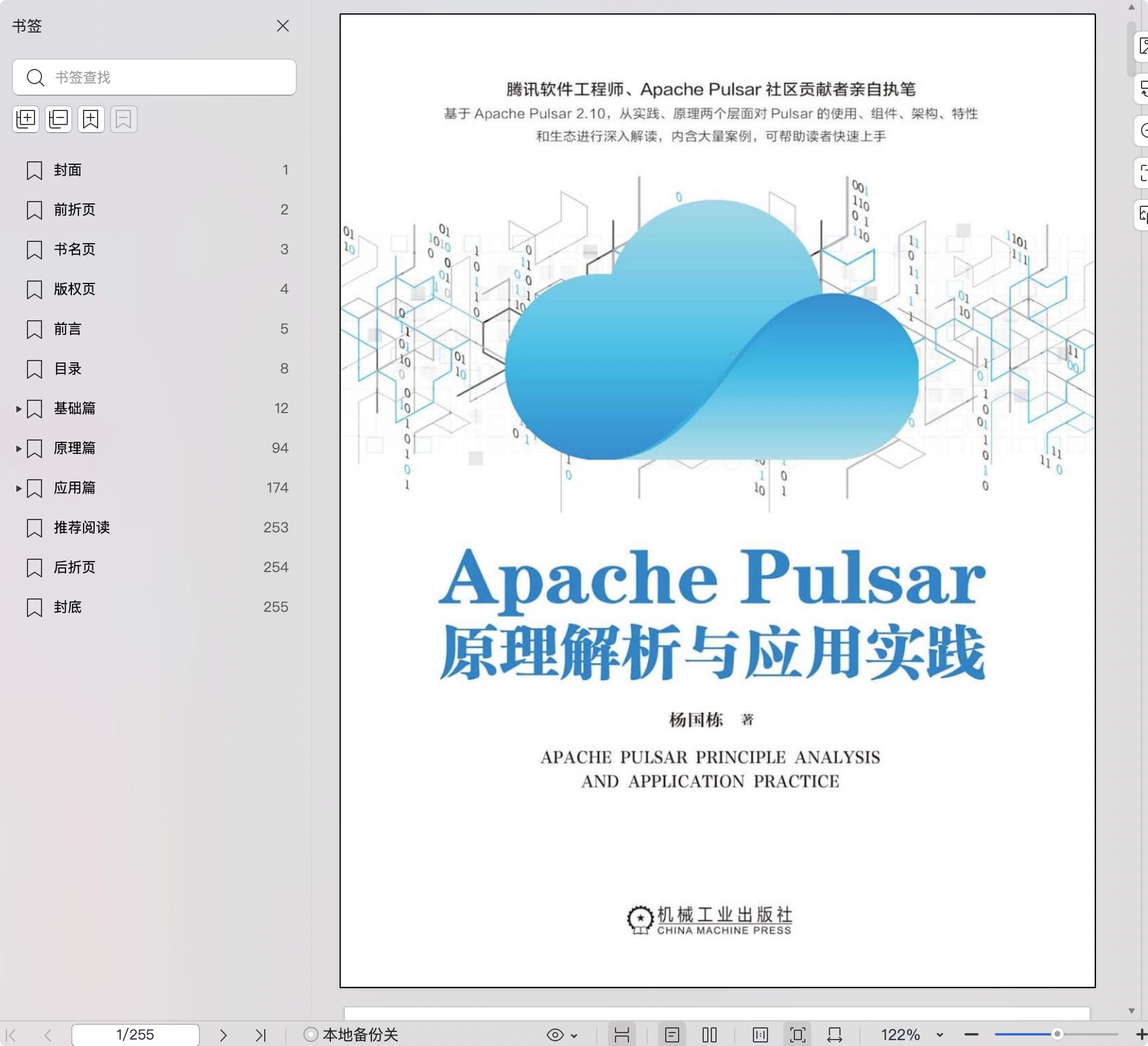This screenshot has width=1148, height=1046.
Task: Fit page to window icon
Action: pyautogui.click(x=798, y=1035)
